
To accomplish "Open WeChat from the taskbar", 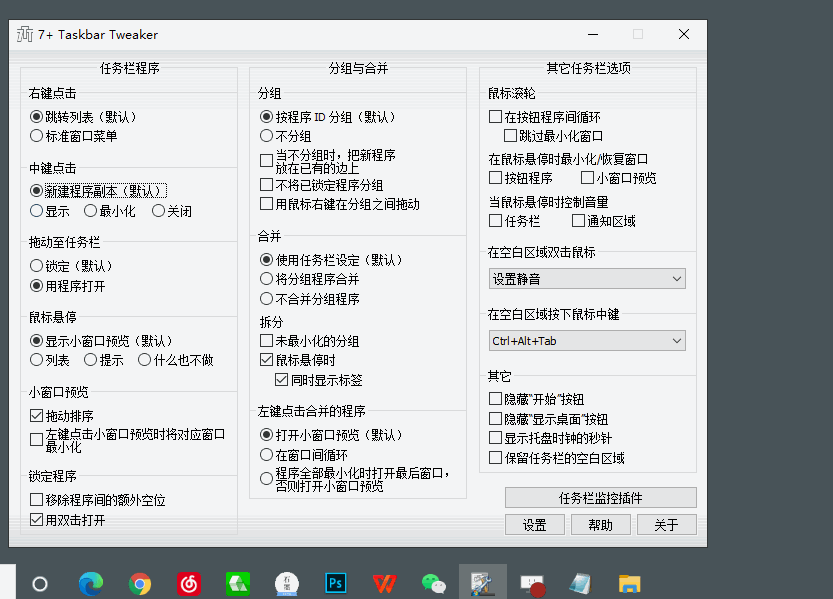I will pyautogui.click(x=434, y=583).
